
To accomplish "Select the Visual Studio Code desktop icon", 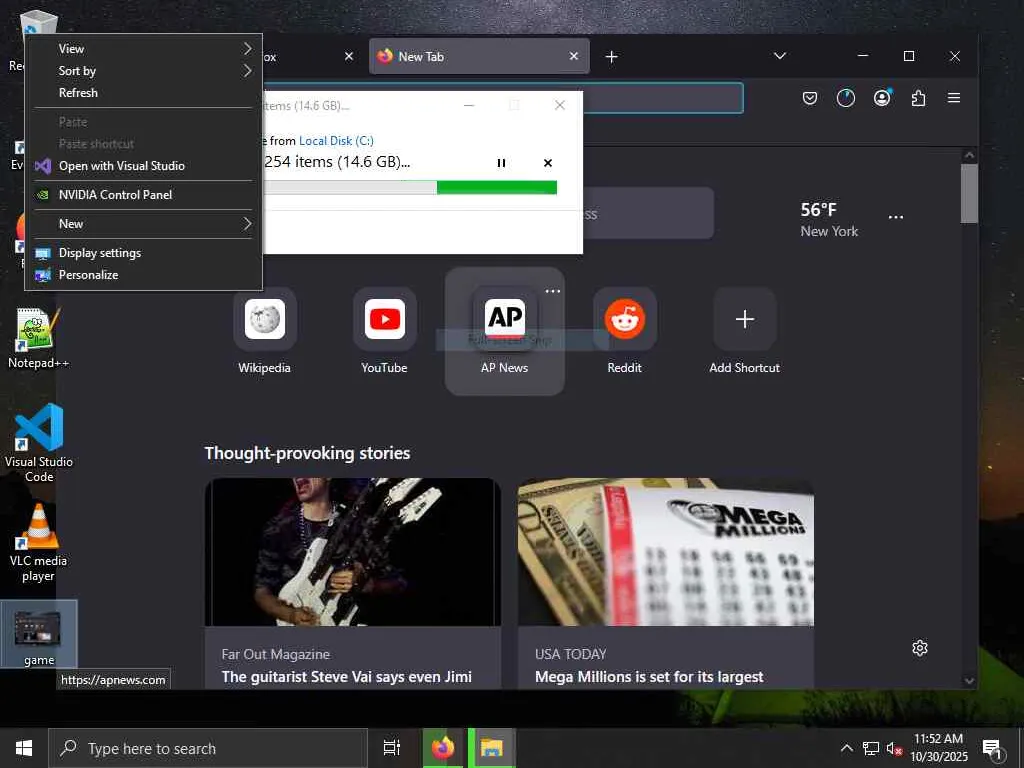I will (x=39, y=443).
